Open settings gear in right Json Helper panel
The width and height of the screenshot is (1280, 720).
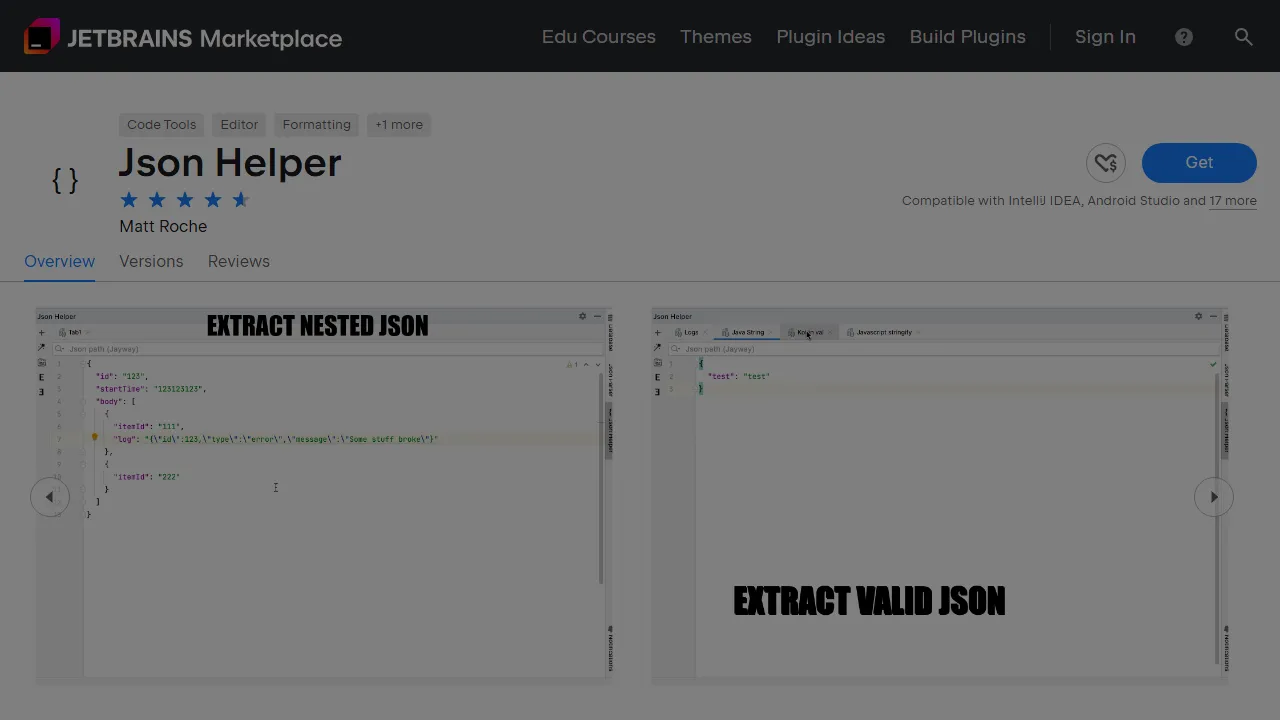[x=1198, y=316]
